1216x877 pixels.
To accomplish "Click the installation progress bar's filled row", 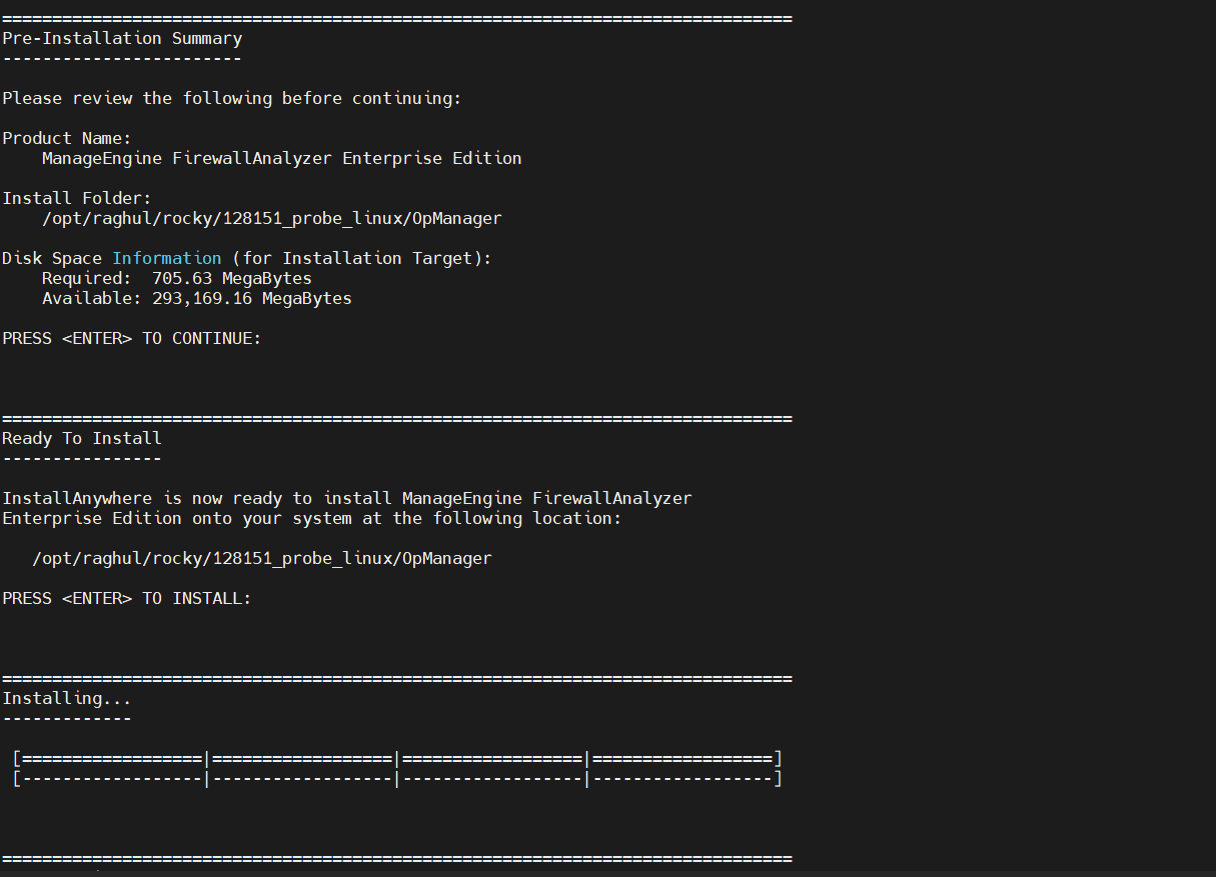I will (397, 759).
